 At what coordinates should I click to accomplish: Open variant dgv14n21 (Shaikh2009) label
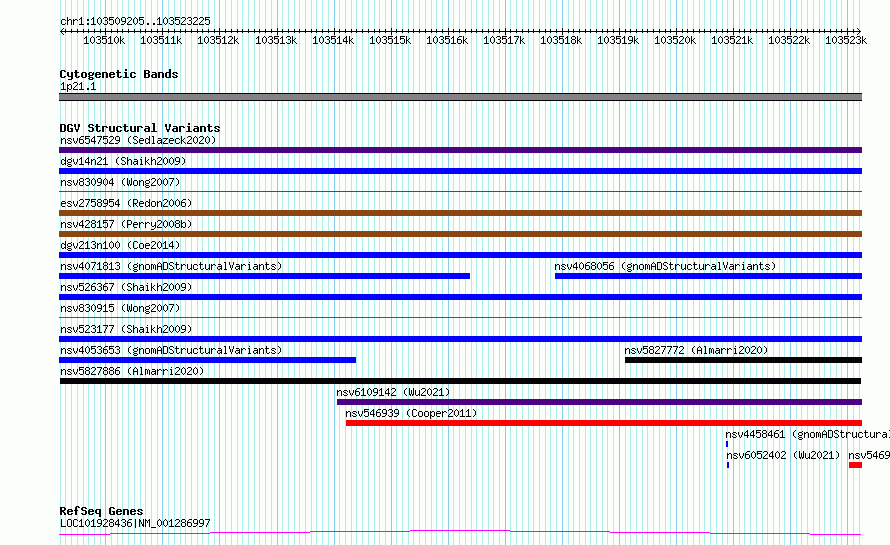(x=123, y=161)
